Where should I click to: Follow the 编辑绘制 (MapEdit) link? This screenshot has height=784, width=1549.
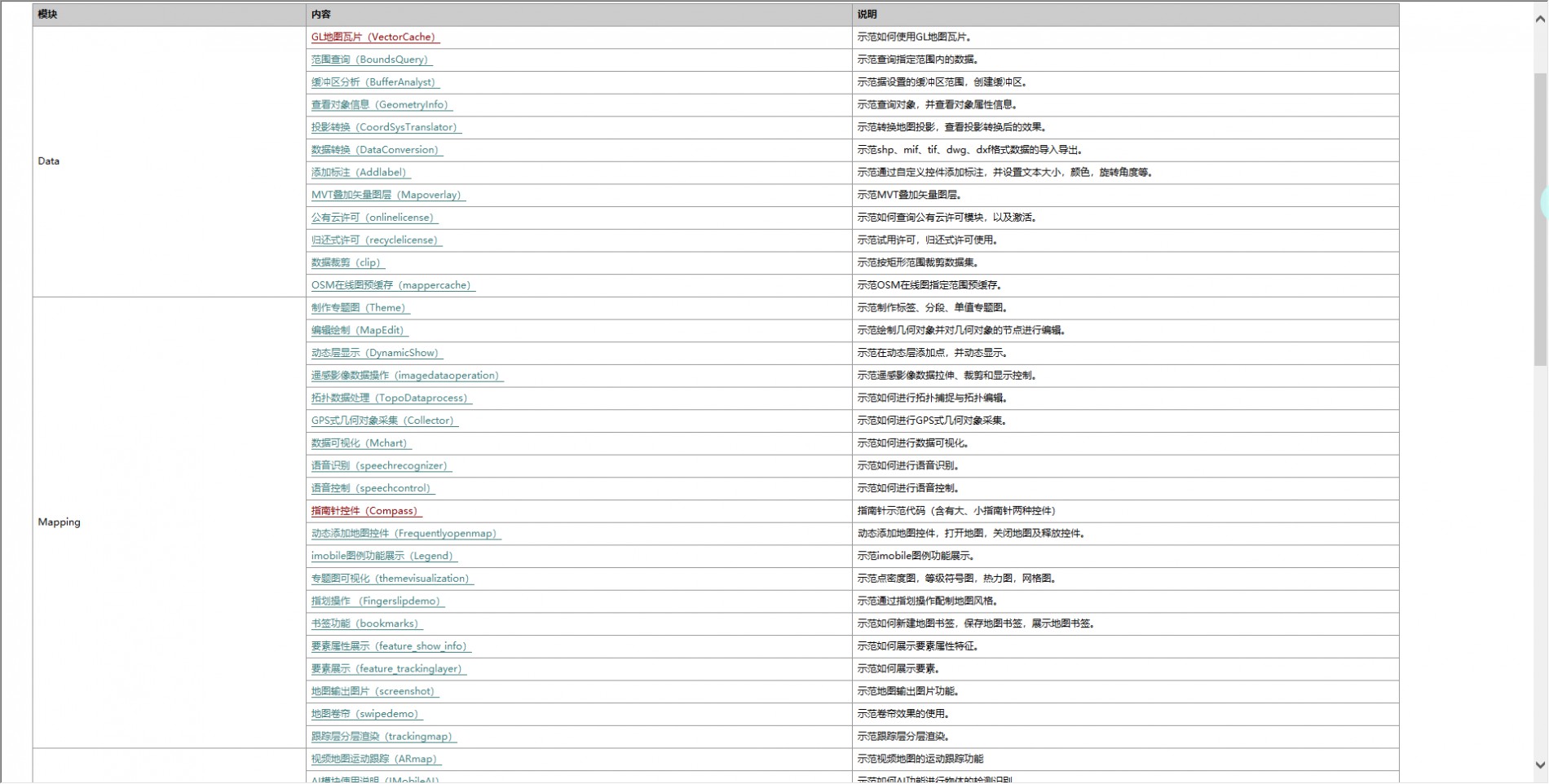click(x=358, y=330)
